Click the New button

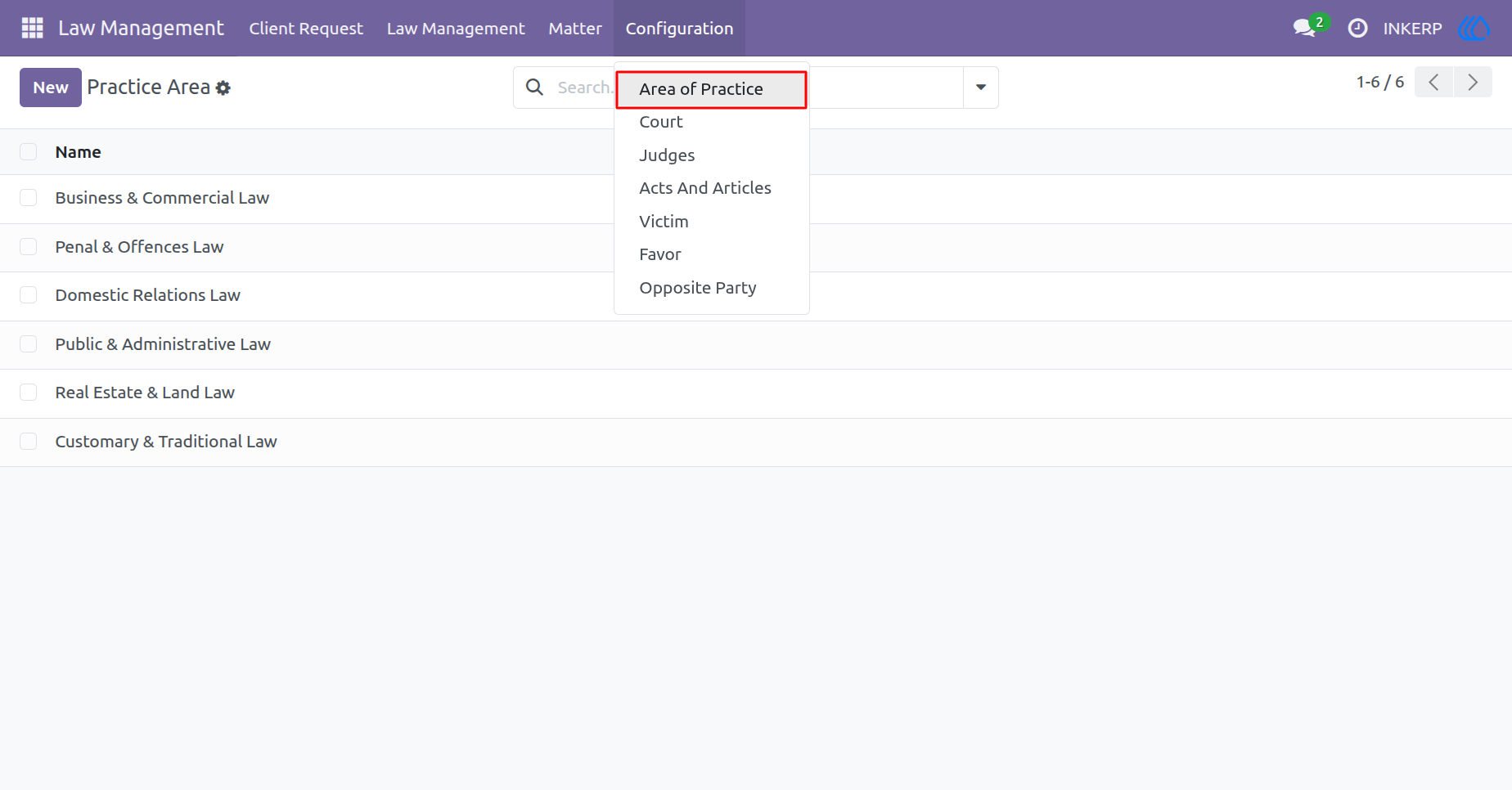point(51,88)
